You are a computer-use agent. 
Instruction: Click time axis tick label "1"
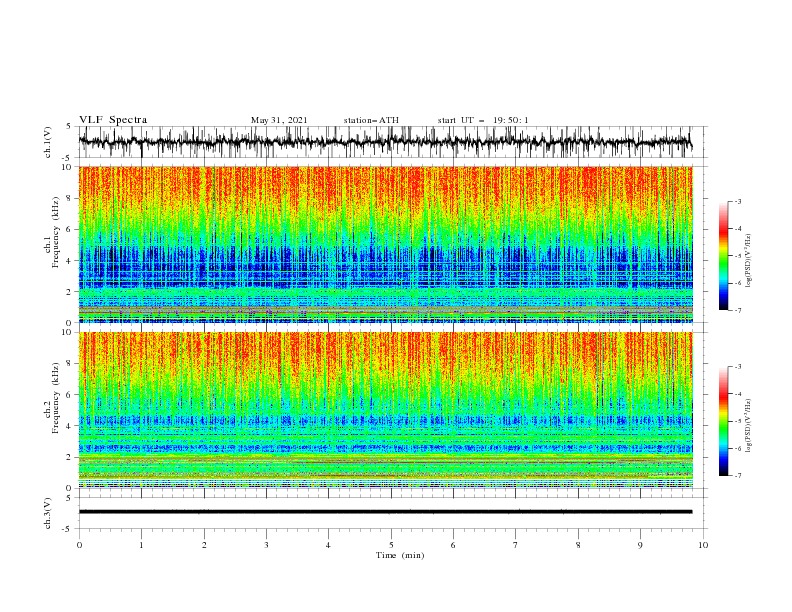pyautogui.click(x=141, y=545)
